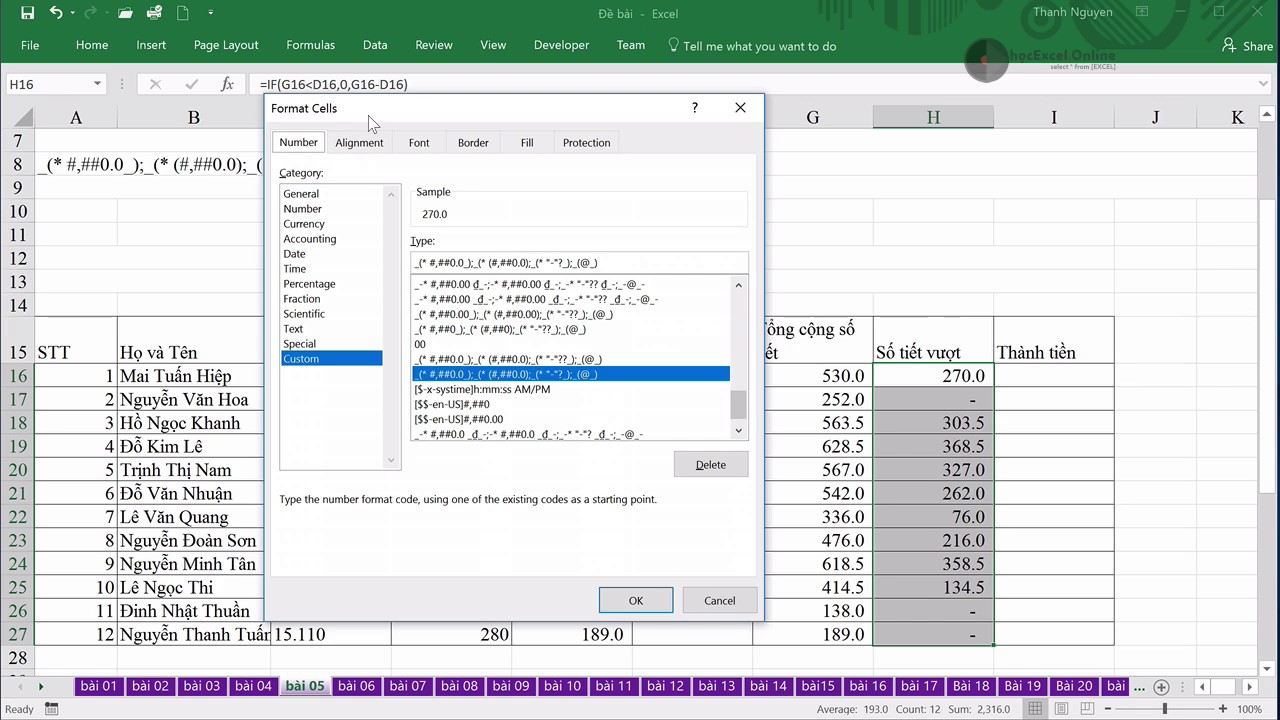Enable Page Break Preview view
This screenshot has width=1280, height=720.
(1085, 708)
